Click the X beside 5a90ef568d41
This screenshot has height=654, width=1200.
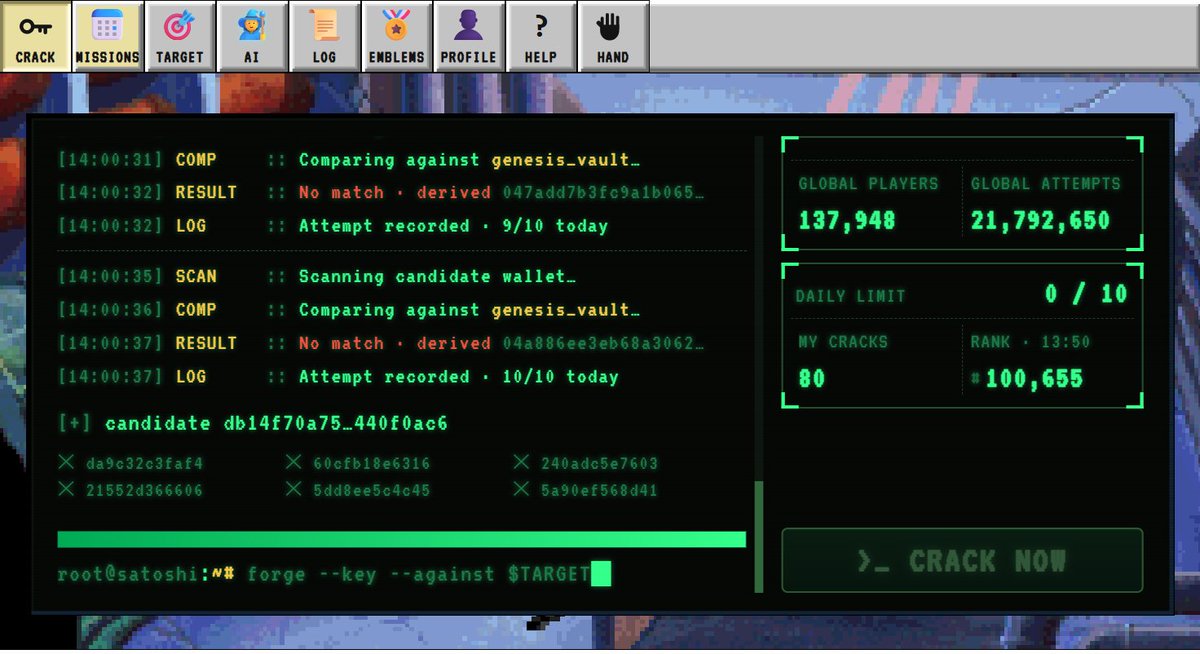click(x=521, y=490)
